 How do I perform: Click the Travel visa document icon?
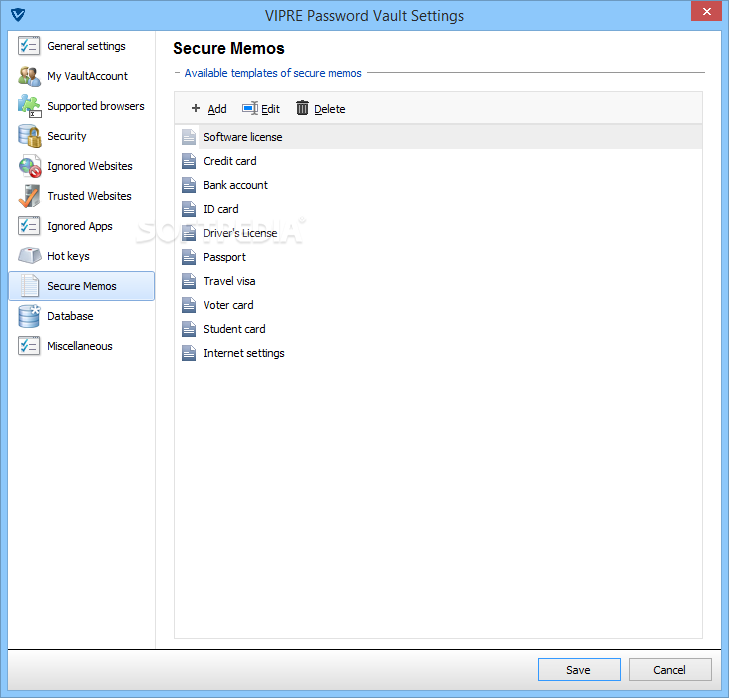(x=189, y=281)
